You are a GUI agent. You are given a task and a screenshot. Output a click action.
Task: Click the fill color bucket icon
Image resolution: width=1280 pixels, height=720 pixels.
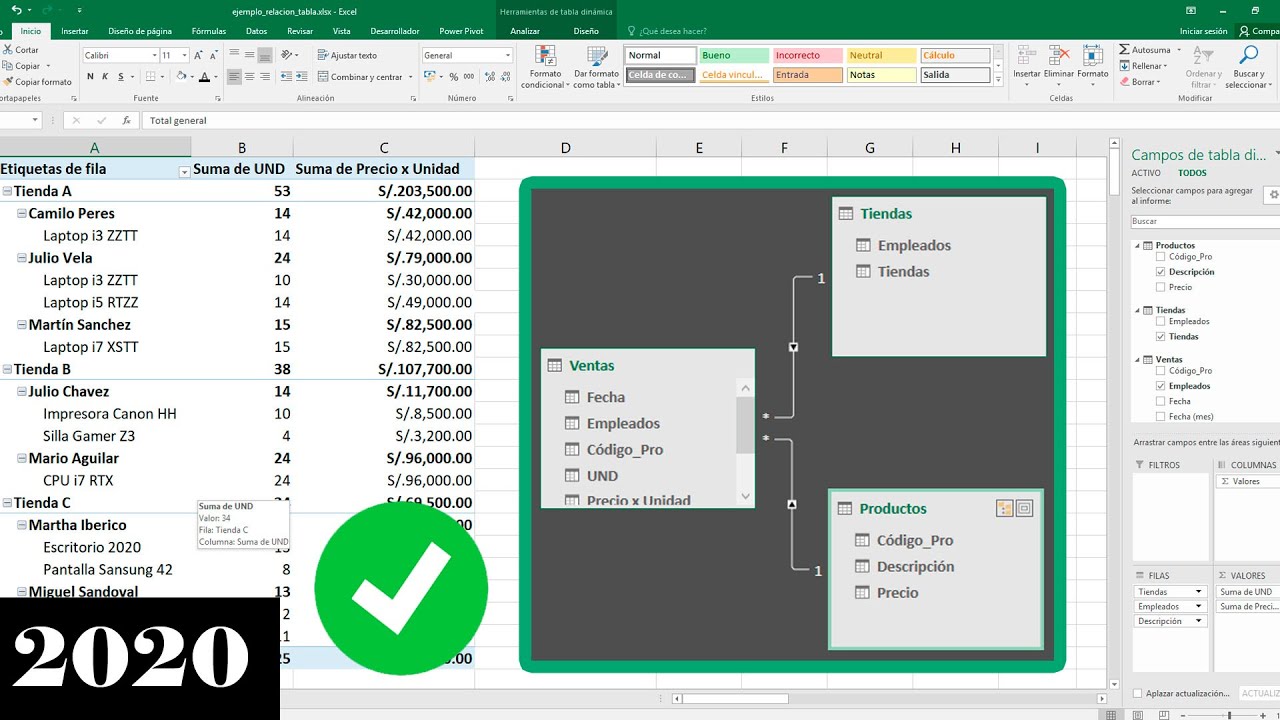[181, 77]
